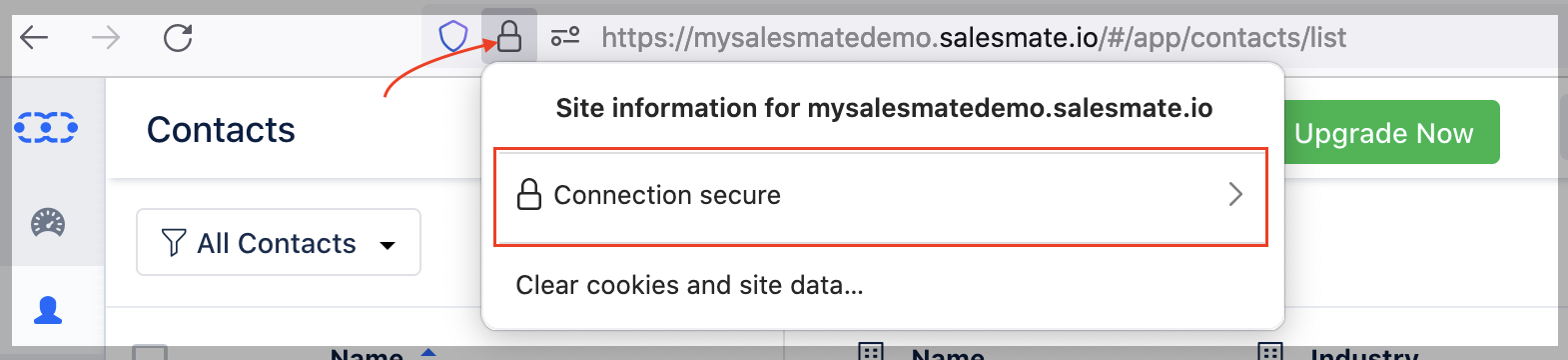Viewport: 1568px width, 360px height.
Task: Click the padlock site information icon
Action: 509,38
